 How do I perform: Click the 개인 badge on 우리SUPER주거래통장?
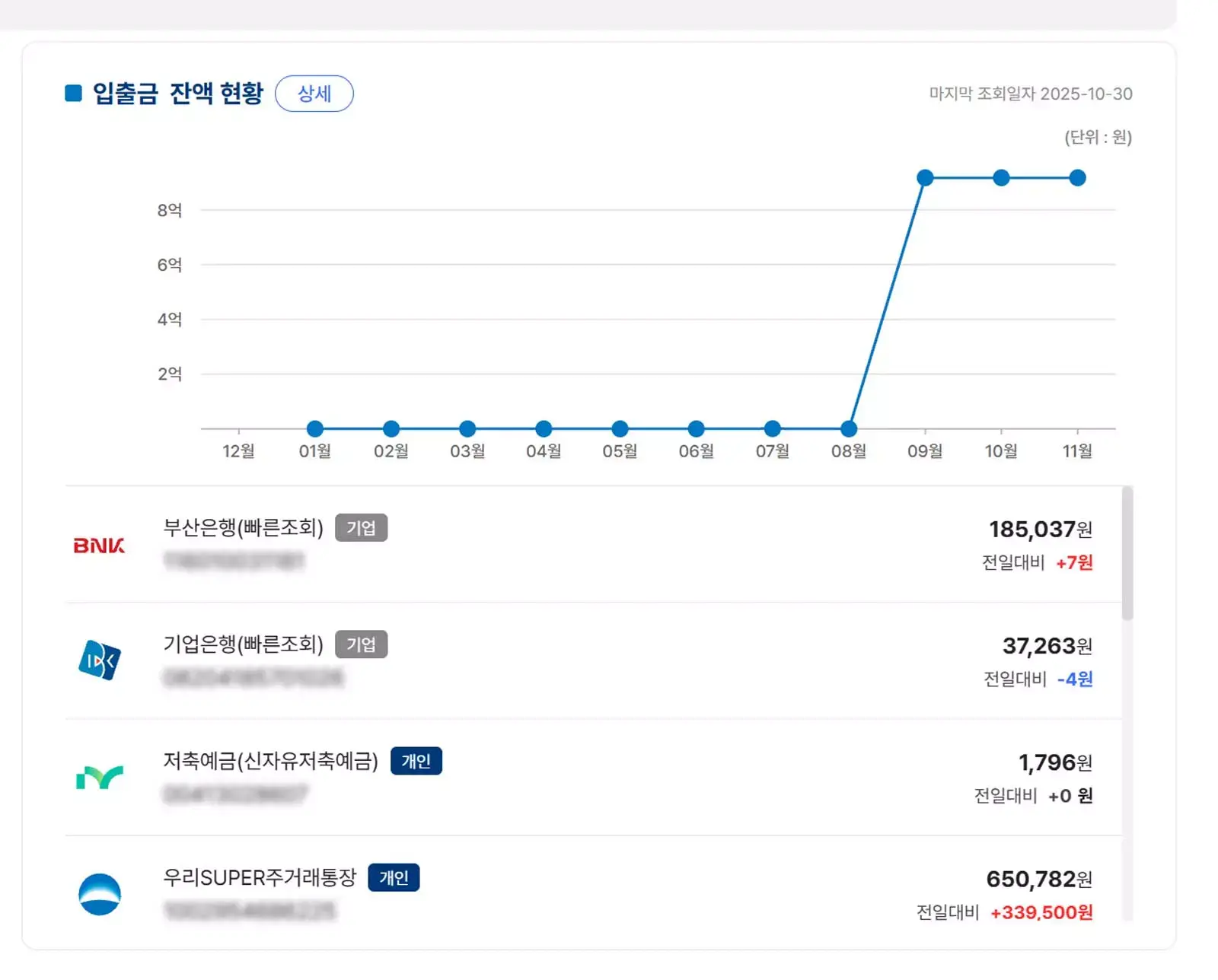tap(394, 877)
